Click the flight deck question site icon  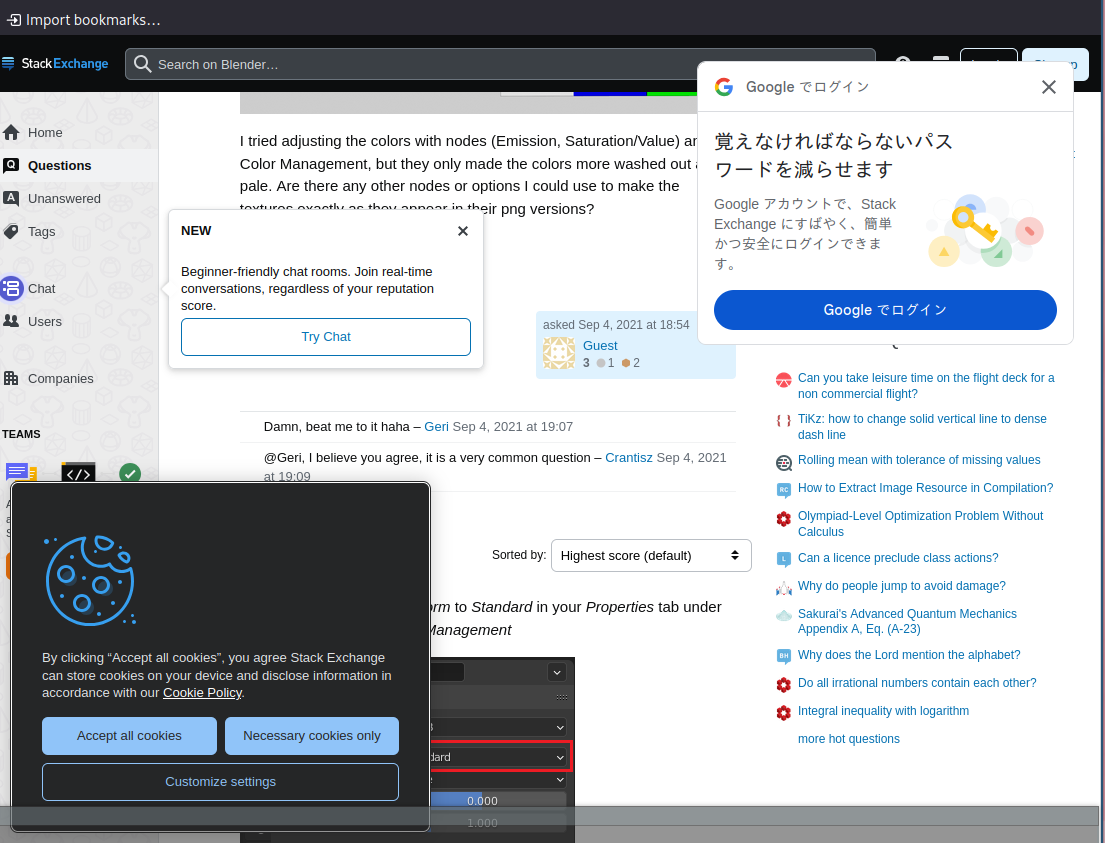tap(784, 381)
